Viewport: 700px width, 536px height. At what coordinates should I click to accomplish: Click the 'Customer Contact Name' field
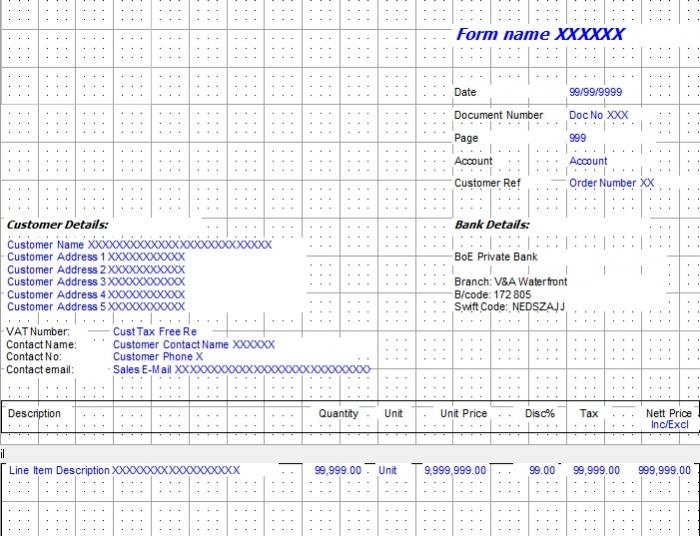193,344
